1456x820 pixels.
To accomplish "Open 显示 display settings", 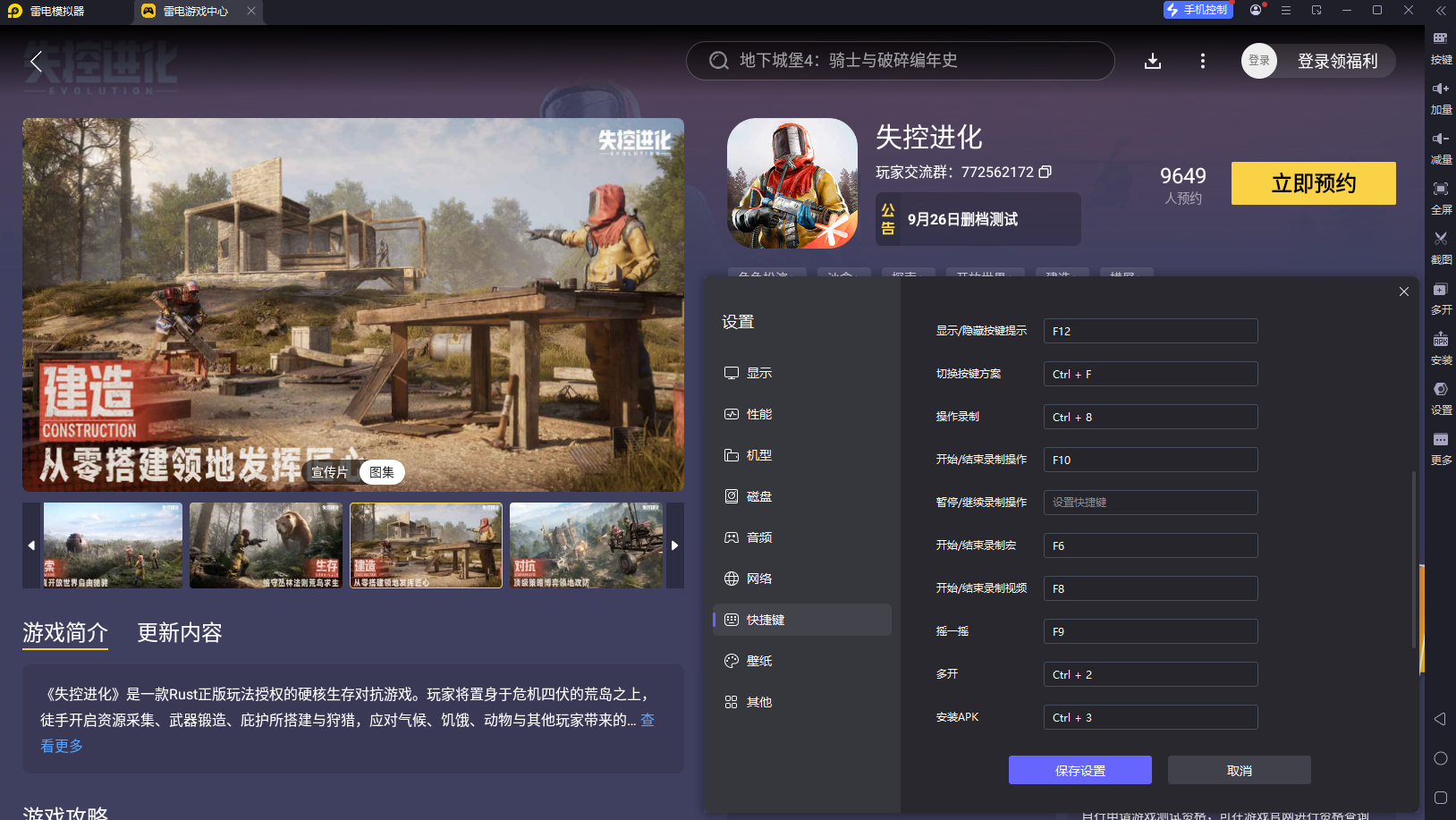I will [802, 373].
